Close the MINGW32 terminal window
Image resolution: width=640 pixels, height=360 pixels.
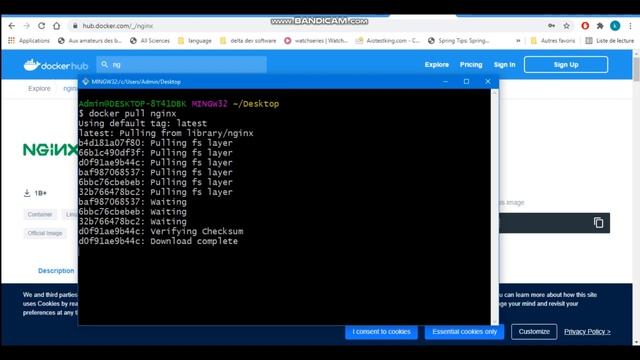488,82
